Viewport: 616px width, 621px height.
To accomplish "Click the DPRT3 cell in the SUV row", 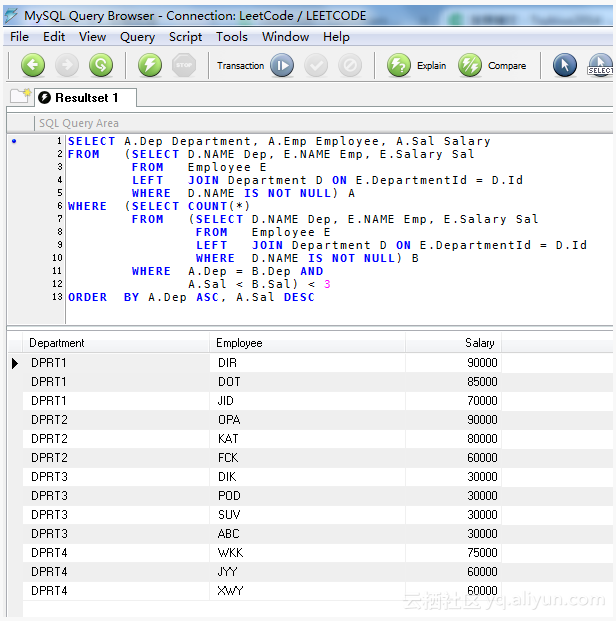I will point(116,515).
